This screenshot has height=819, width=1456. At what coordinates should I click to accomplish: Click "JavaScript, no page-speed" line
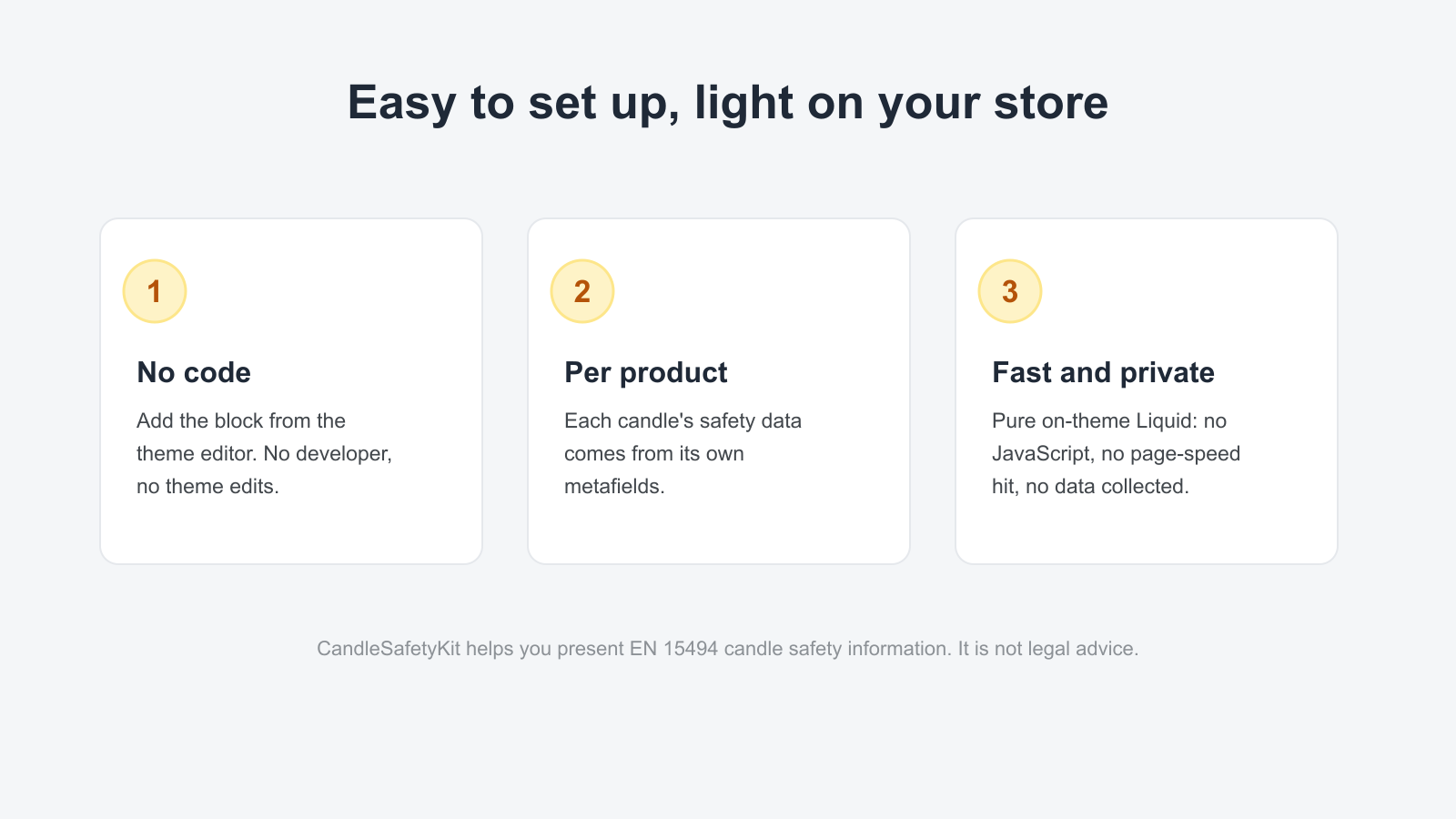pyautogui.click(x=1116, y=453)
